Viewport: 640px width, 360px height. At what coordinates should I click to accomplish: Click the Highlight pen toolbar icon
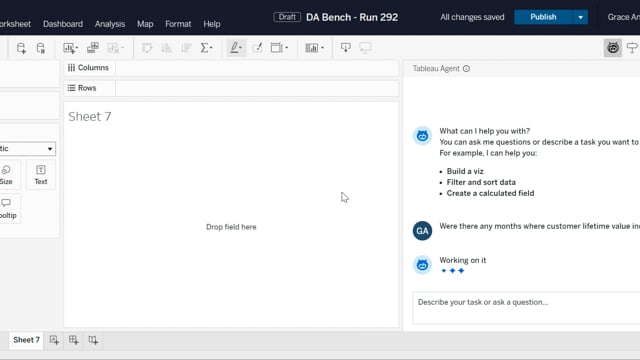point(236,48)
